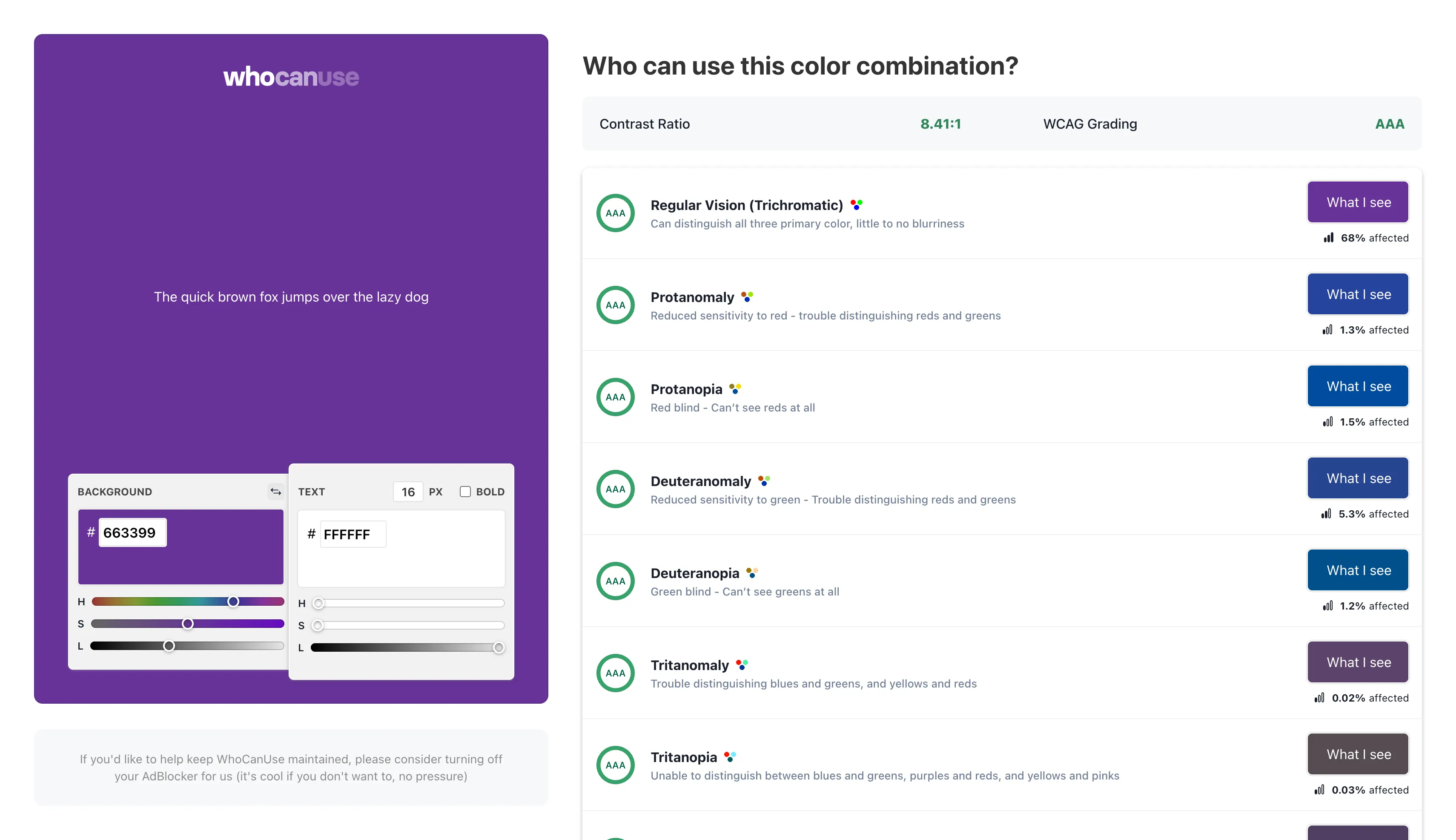Click the Regular Vision color dots icon
This screenshot has height=840, width=1456.
857,205
